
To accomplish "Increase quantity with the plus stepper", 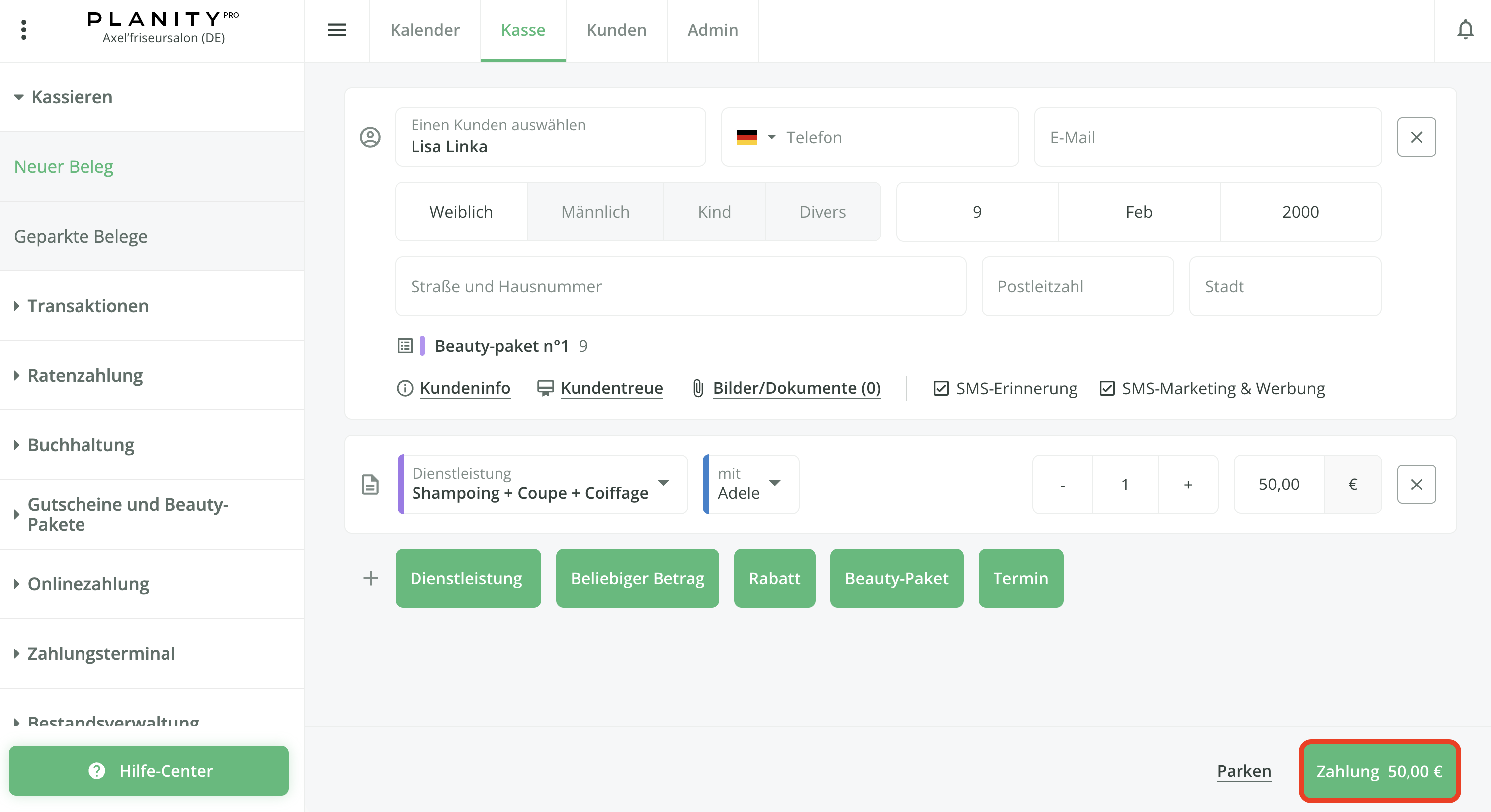I will pyautogui.click(x=1188, y=485).
